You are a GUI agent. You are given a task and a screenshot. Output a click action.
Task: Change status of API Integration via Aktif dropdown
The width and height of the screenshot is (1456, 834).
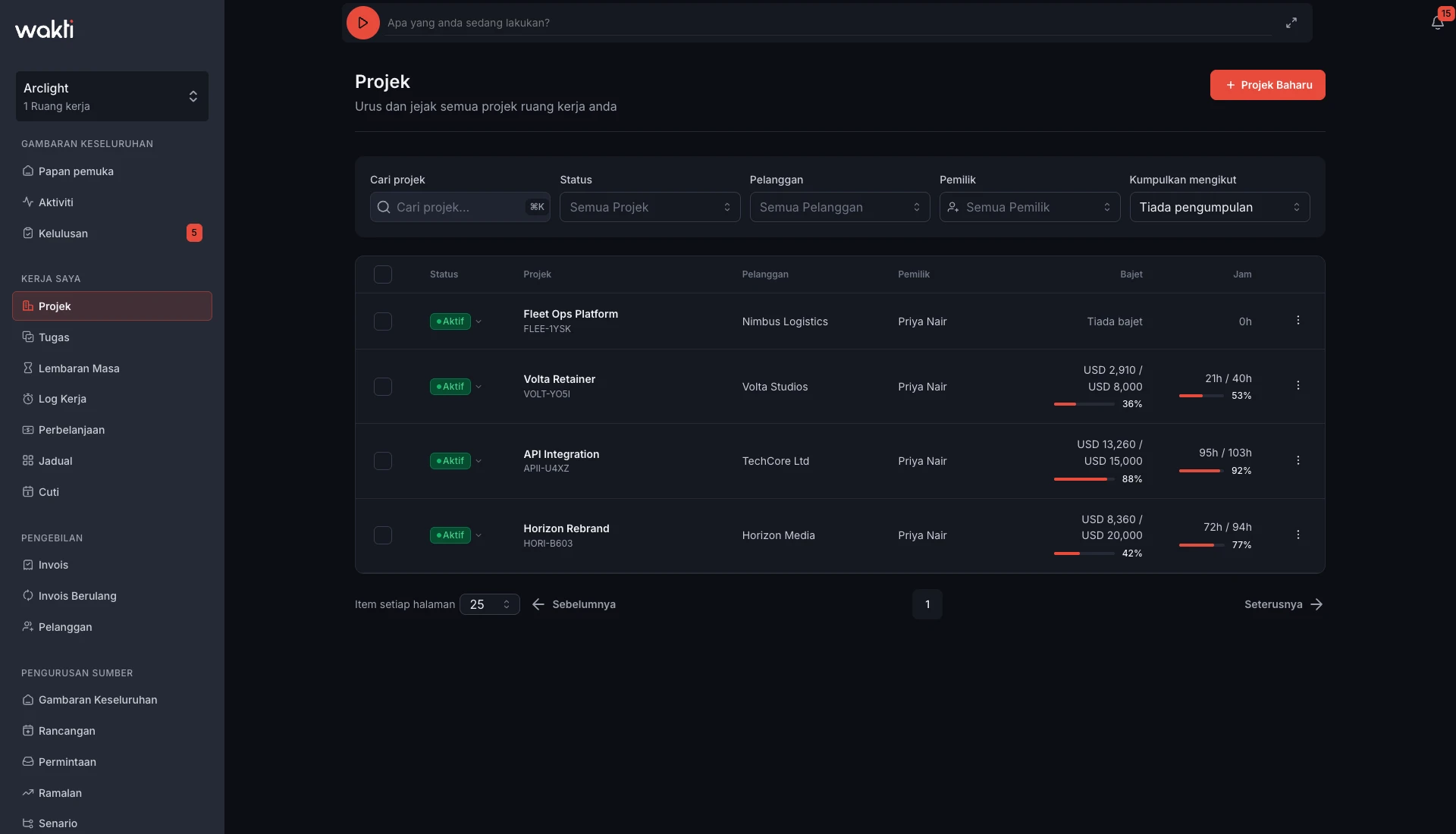(456, 461)
